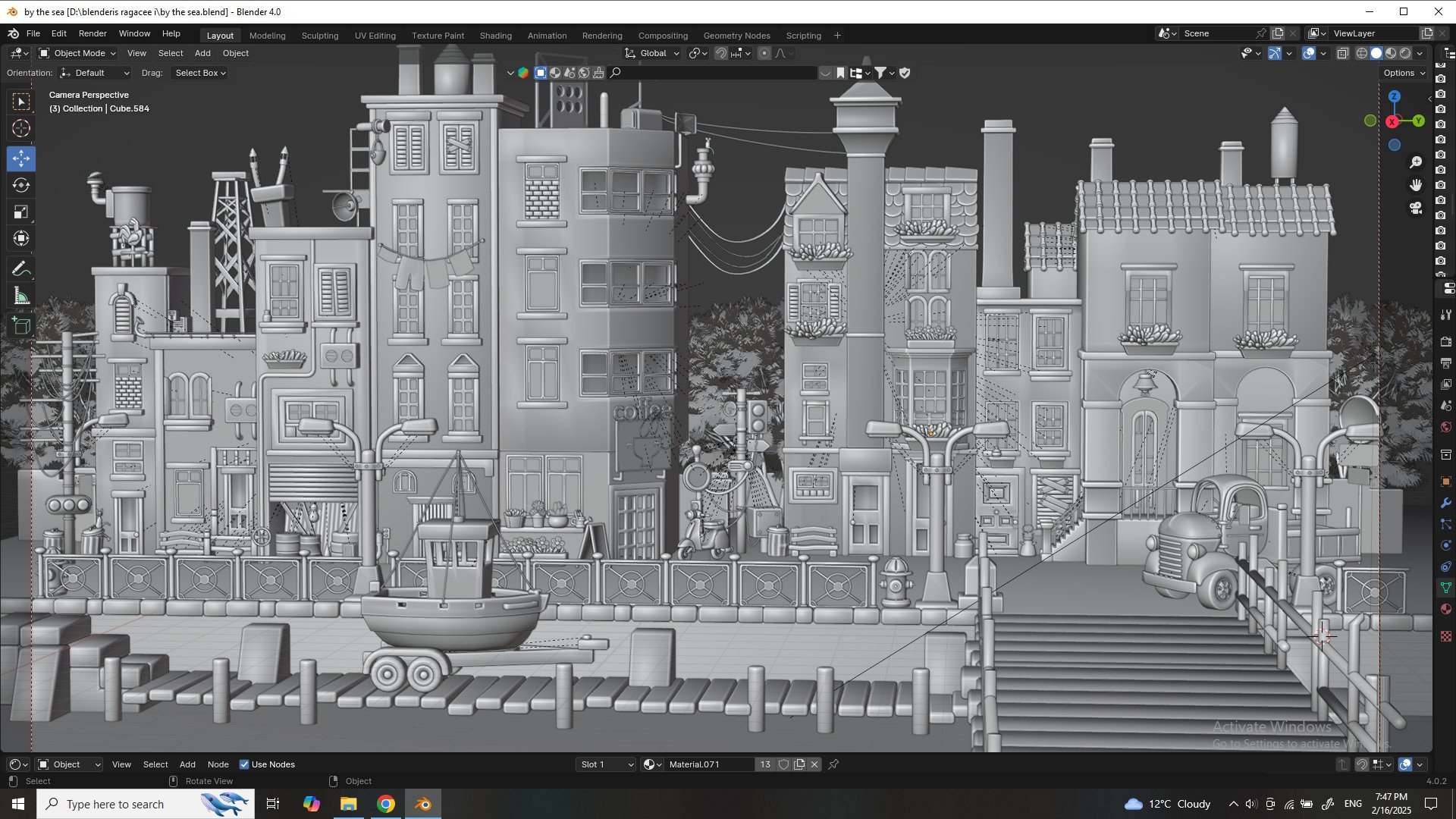Viewport: 1456px width, 819px height.
Task: Select the Measure tool
Action: point(21,296)
